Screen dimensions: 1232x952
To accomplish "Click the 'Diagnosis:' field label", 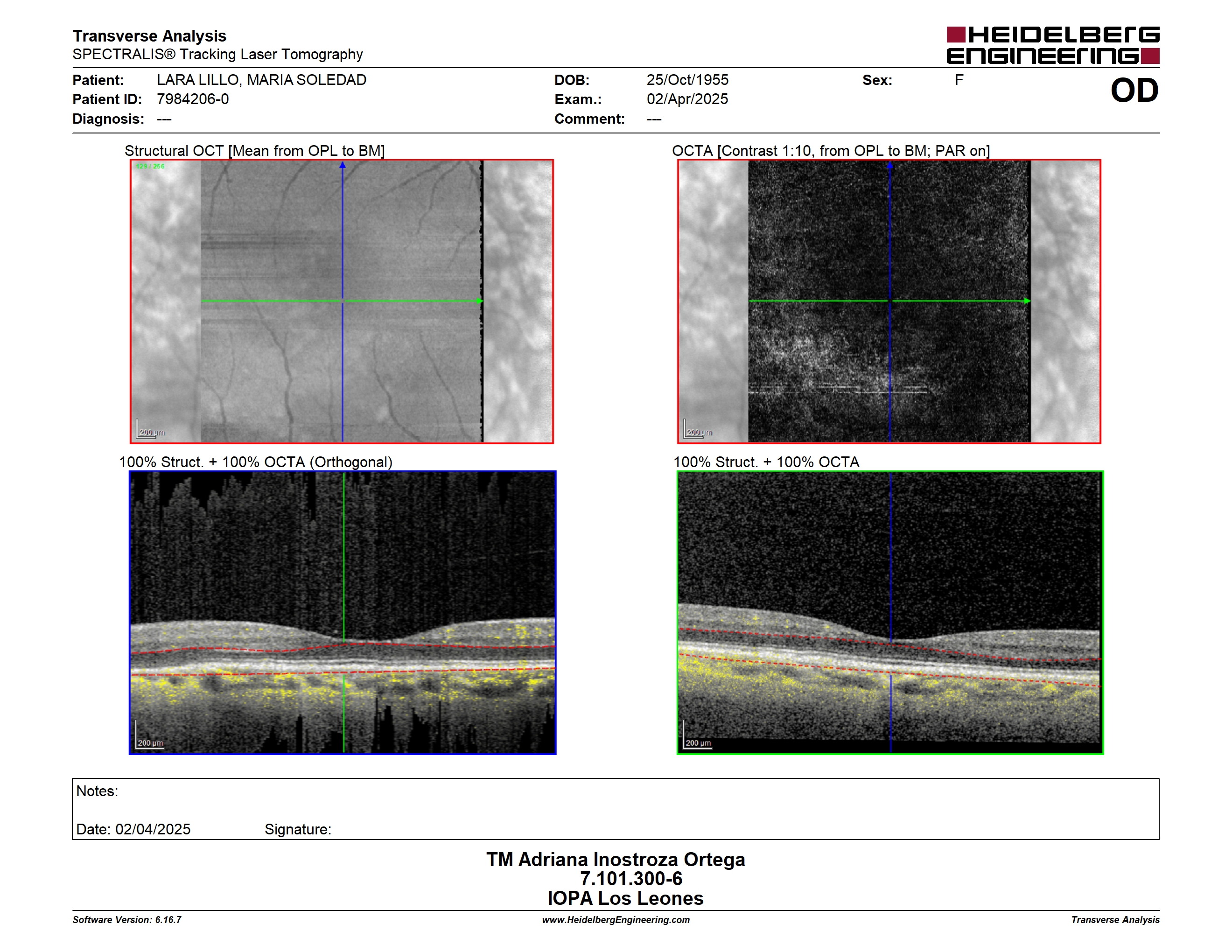I will click(x=108, y=119).
